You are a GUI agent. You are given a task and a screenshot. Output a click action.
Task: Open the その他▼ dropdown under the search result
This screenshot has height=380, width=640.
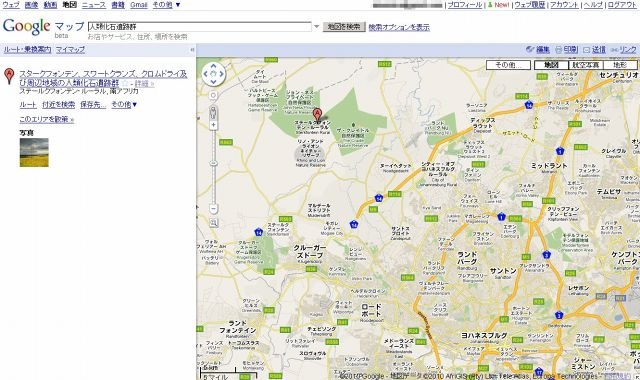(124, 104)
